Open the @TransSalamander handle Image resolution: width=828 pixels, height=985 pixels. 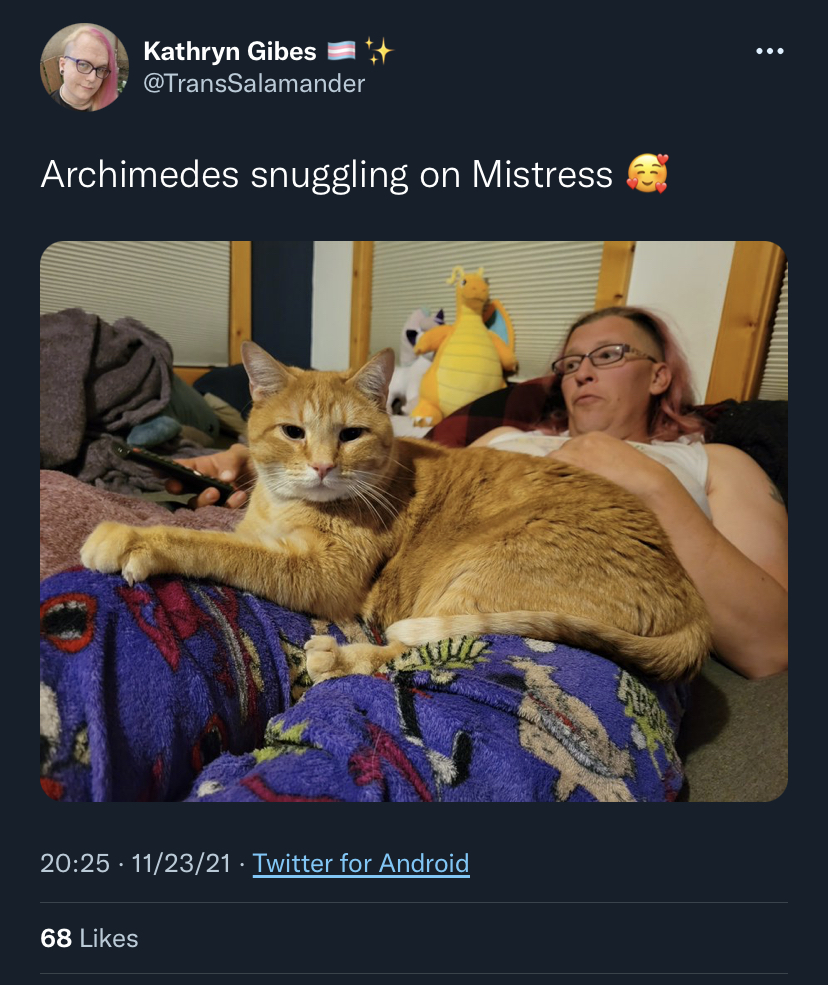(x=254, y=84)
